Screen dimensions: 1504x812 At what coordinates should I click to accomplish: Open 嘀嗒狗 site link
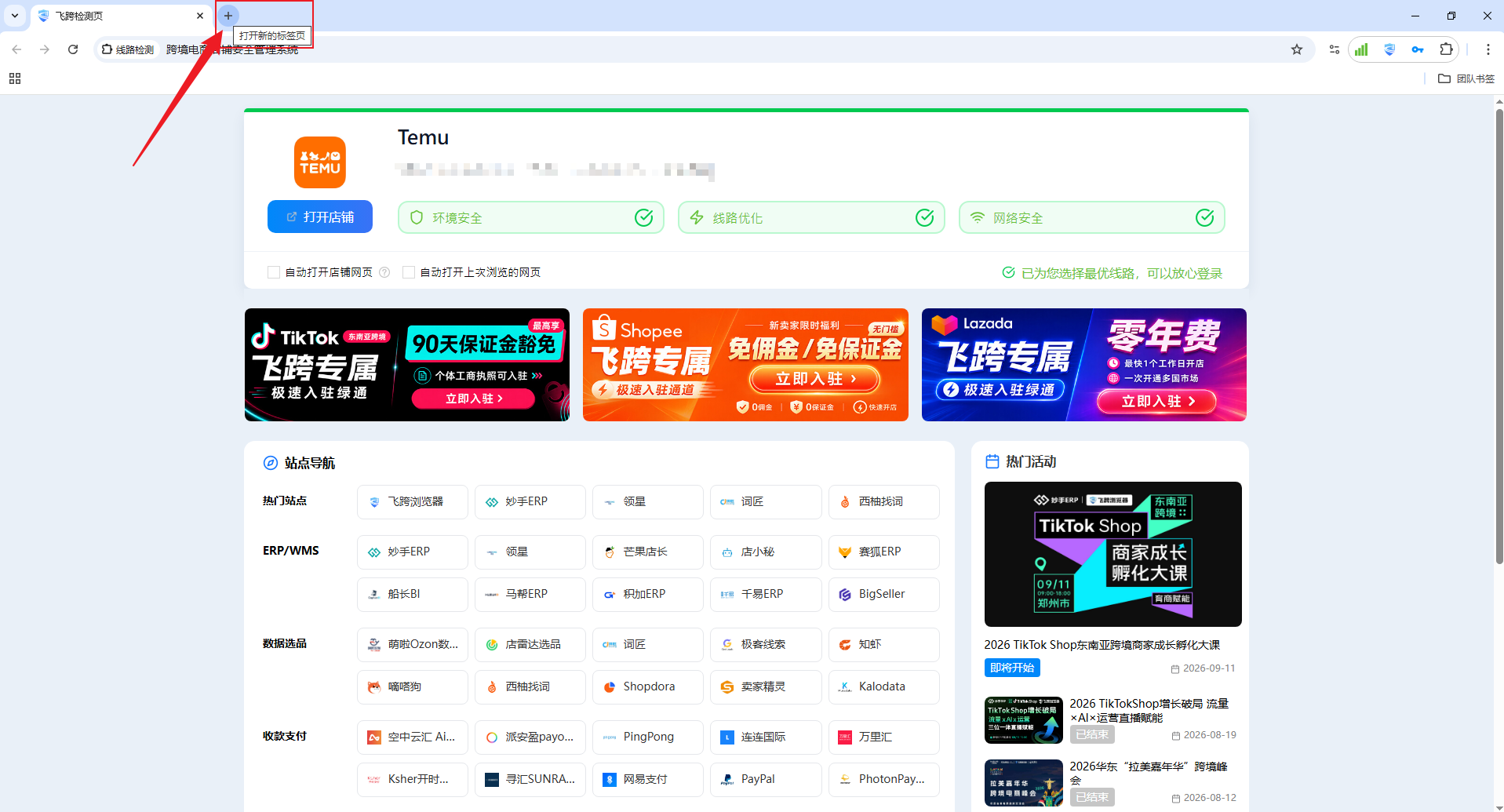click(x=413, y=687)
